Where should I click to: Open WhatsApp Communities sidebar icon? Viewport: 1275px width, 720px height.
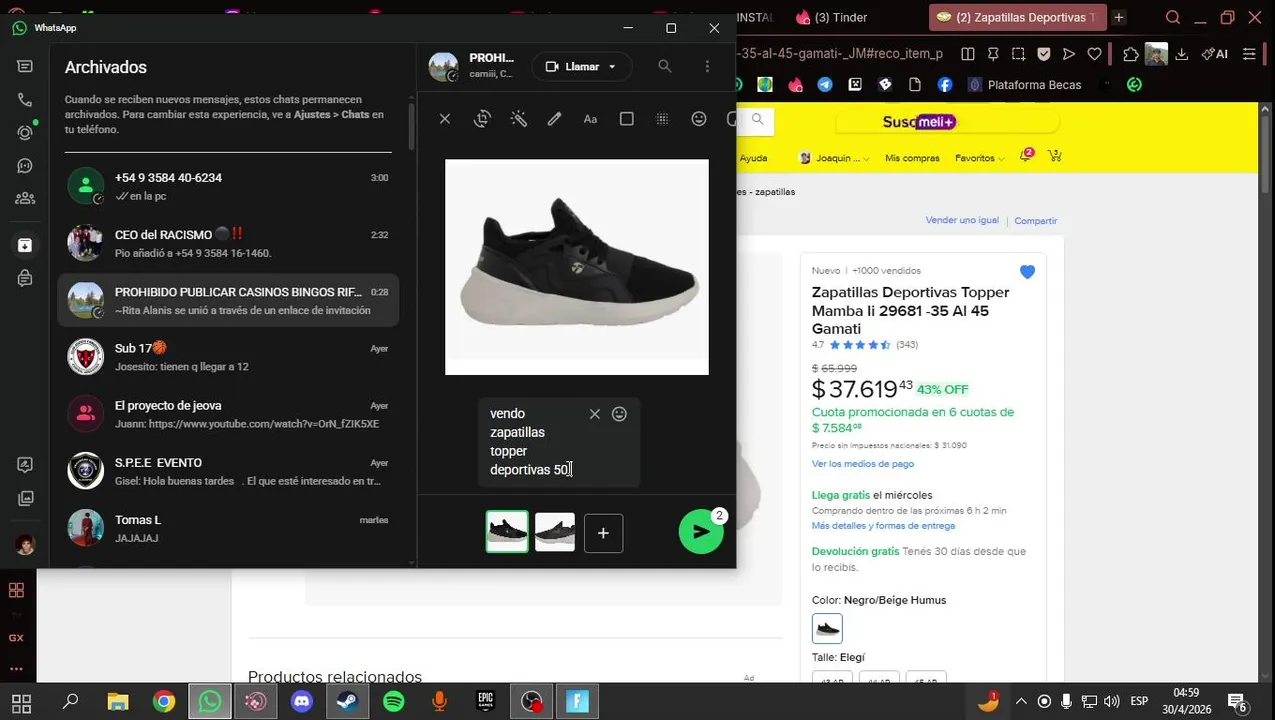click(25, 199)
